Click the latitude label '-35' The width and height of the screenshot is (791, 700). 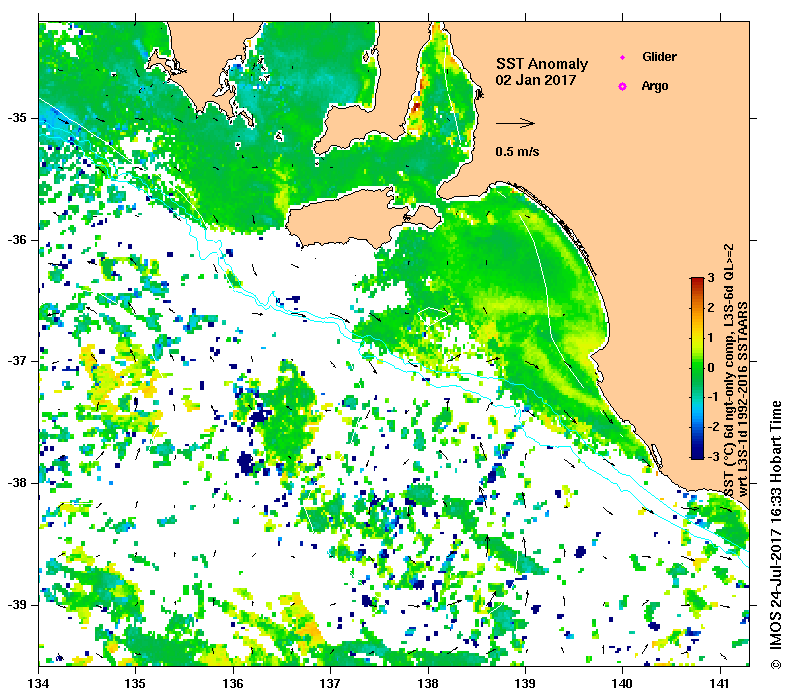click(17, 118)
